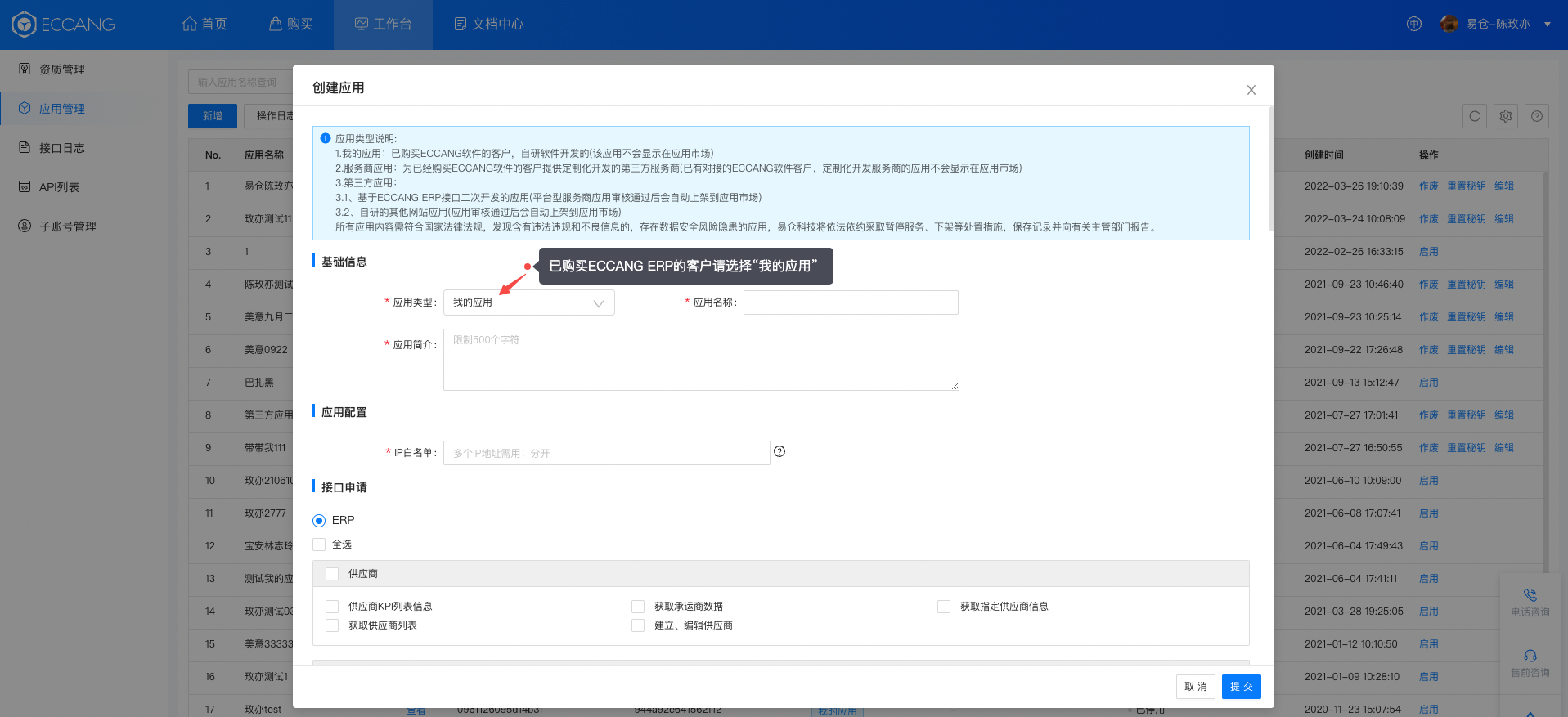Image resolution: width=1568 pixels, height=717 pixels.
Task: Open the 文档中心 docs tab
Action: [x=489, y=25]
